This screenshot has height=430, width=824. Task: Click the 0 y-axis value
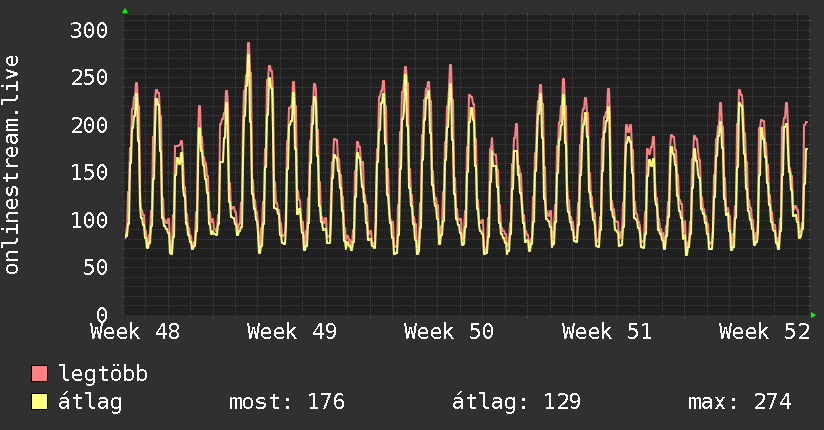click(x=102, y=315)
